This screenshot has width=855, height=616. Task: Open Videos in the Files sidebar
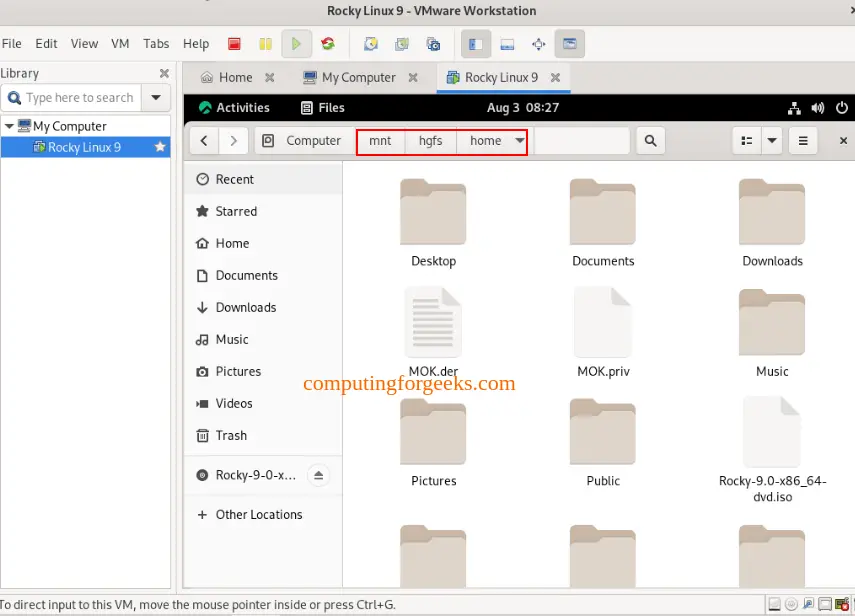pyautogui.click(x=263, y=403)
